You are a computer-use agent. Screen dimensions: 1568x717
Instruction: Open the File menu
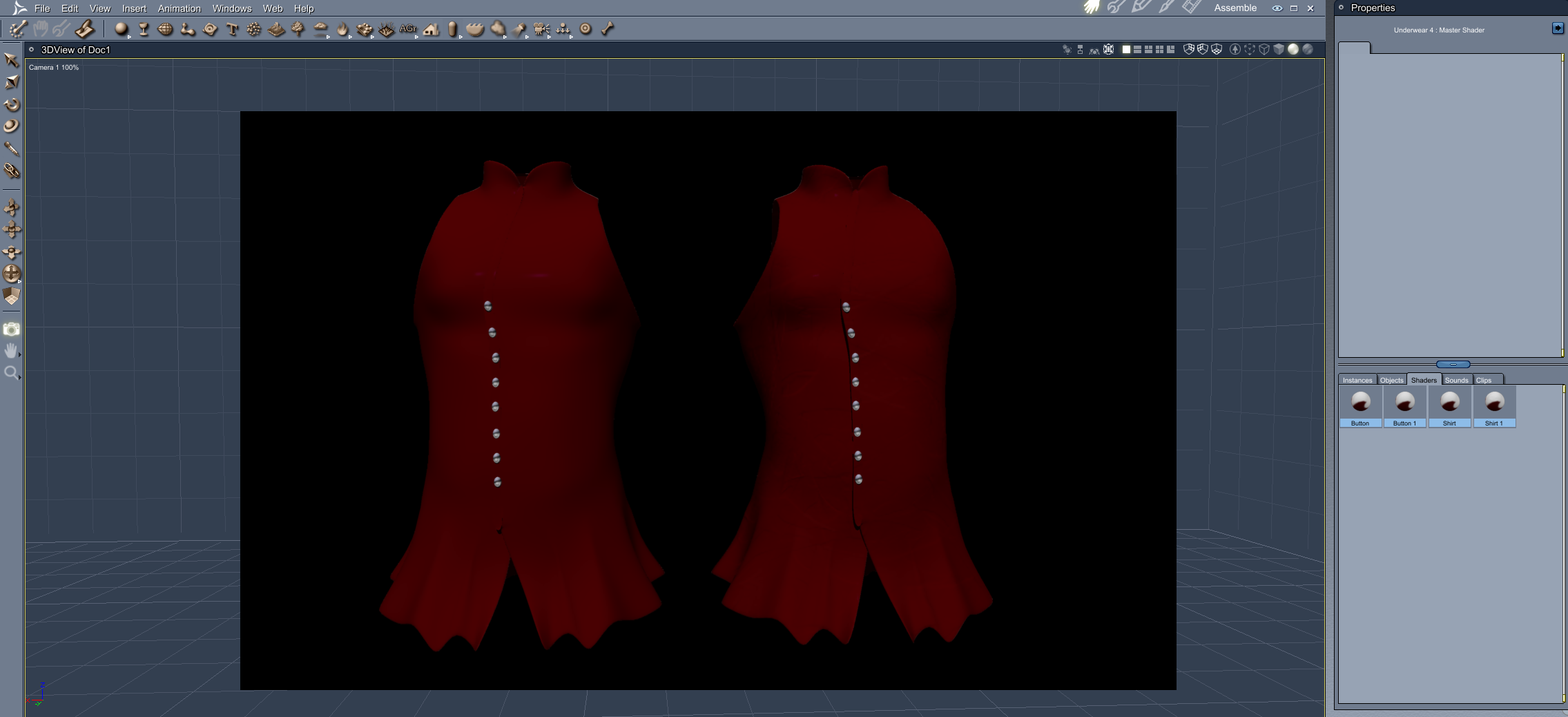[x=42, y=8]
